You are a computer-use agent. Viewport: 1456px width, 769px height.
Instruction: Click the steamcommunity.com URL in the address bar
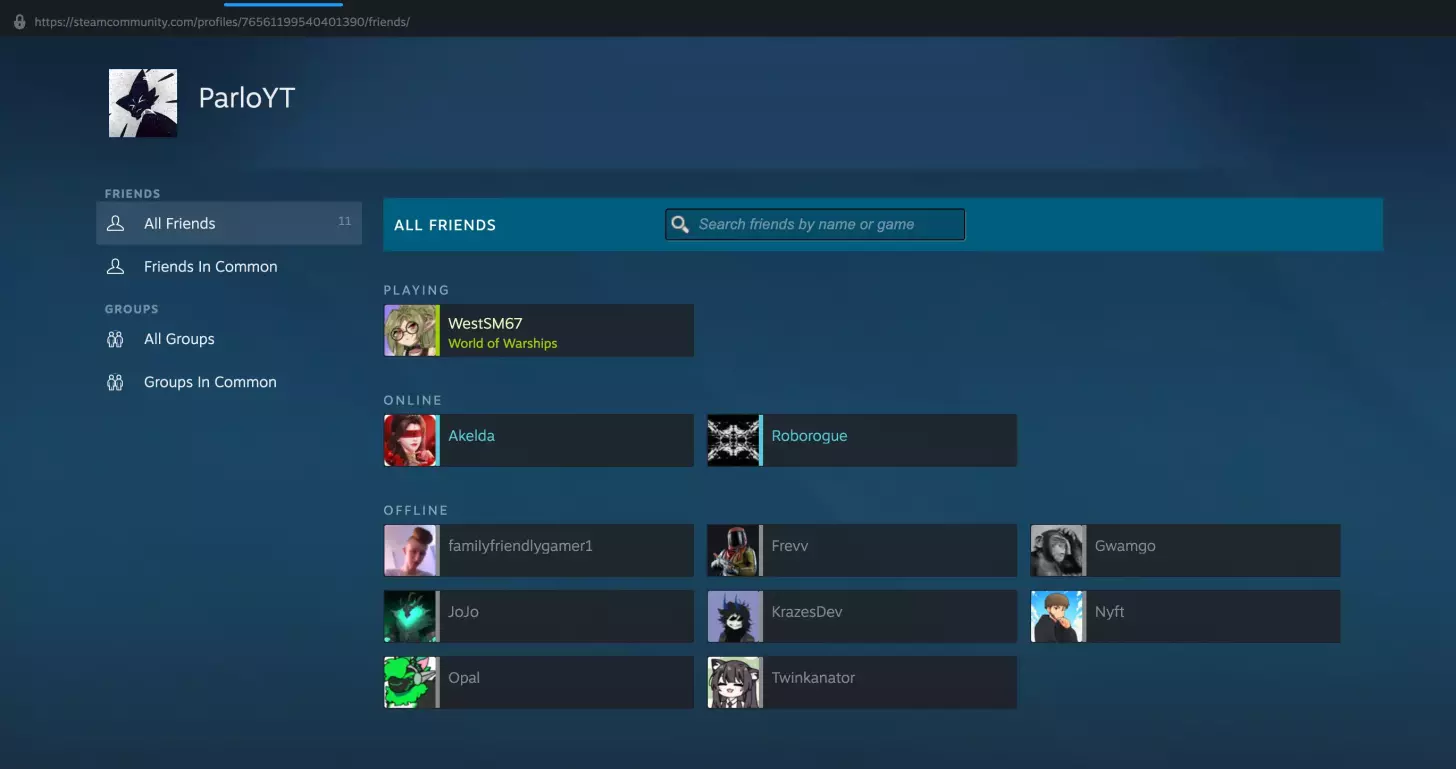[x=222, y=21]
